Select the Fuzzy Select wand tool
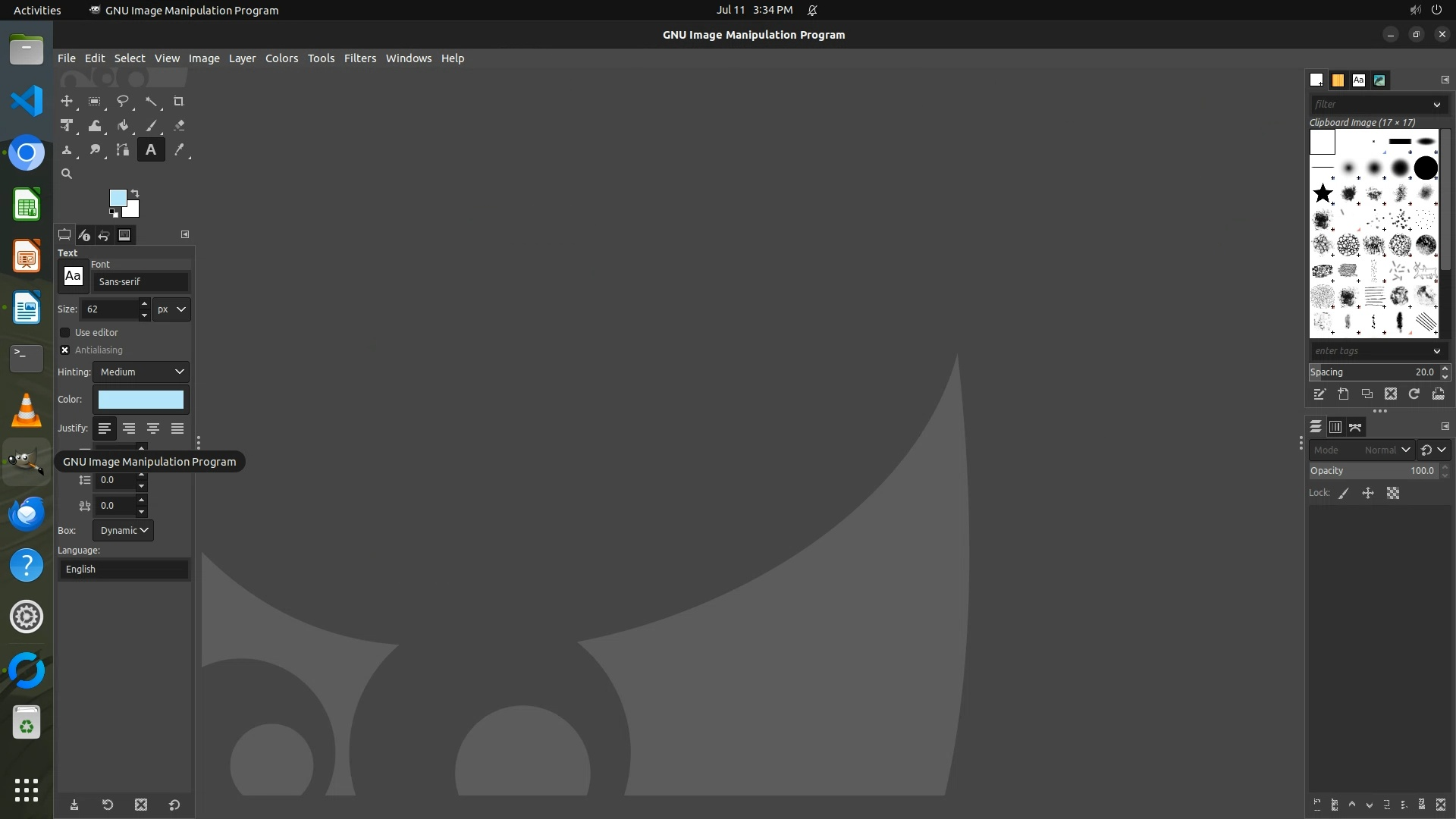Image resolution: width=1456 pixels, height=819 pixels. pos(151,102)
